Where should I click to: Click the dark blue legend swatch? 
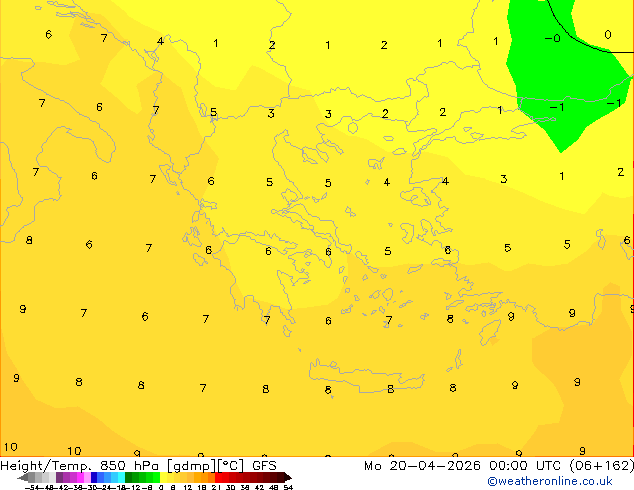(94, 477)
